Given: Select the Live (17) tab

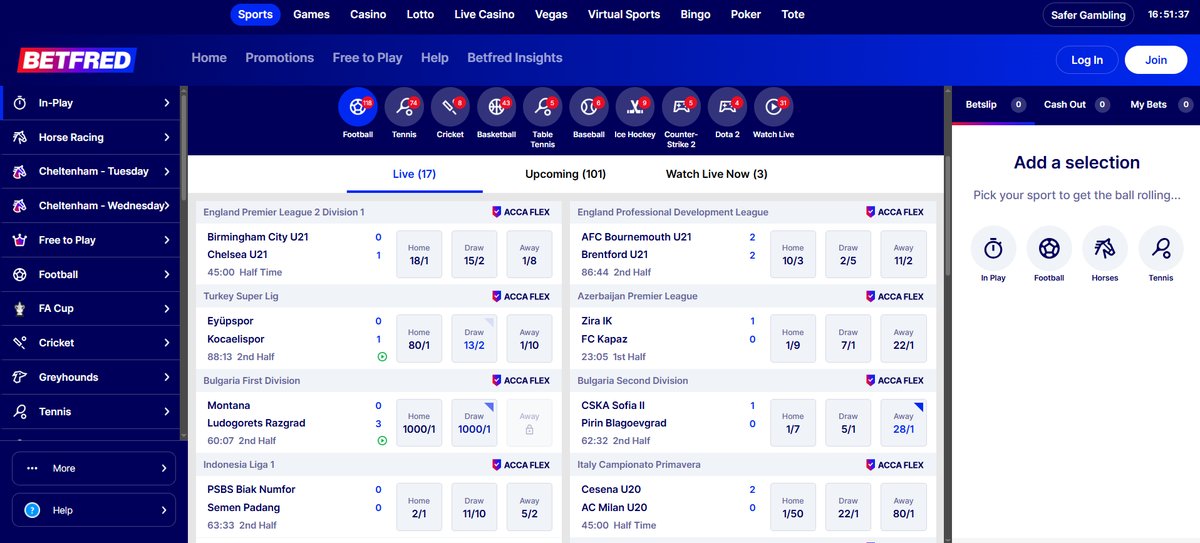Looking at the screenshot, I should tap(414, 174).
